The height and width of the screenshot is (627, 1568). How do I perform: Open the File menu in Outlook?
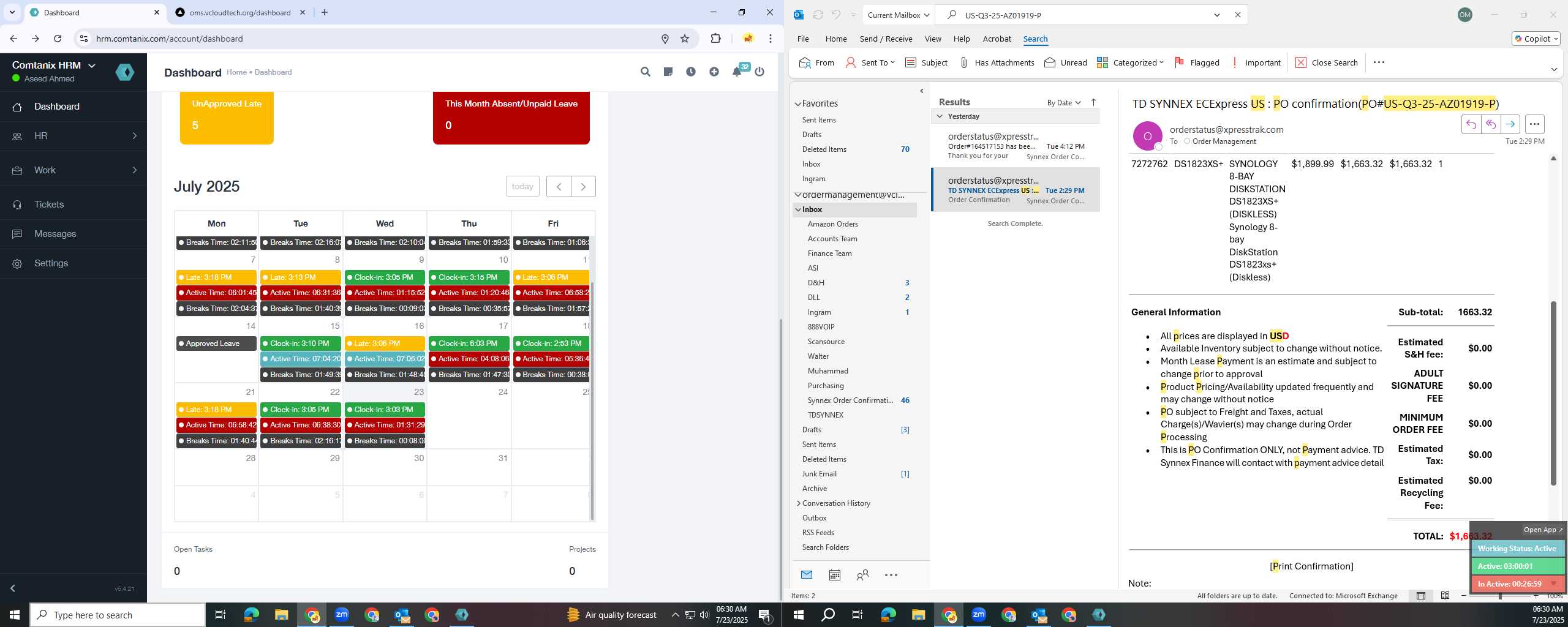(x=803, y=39)
